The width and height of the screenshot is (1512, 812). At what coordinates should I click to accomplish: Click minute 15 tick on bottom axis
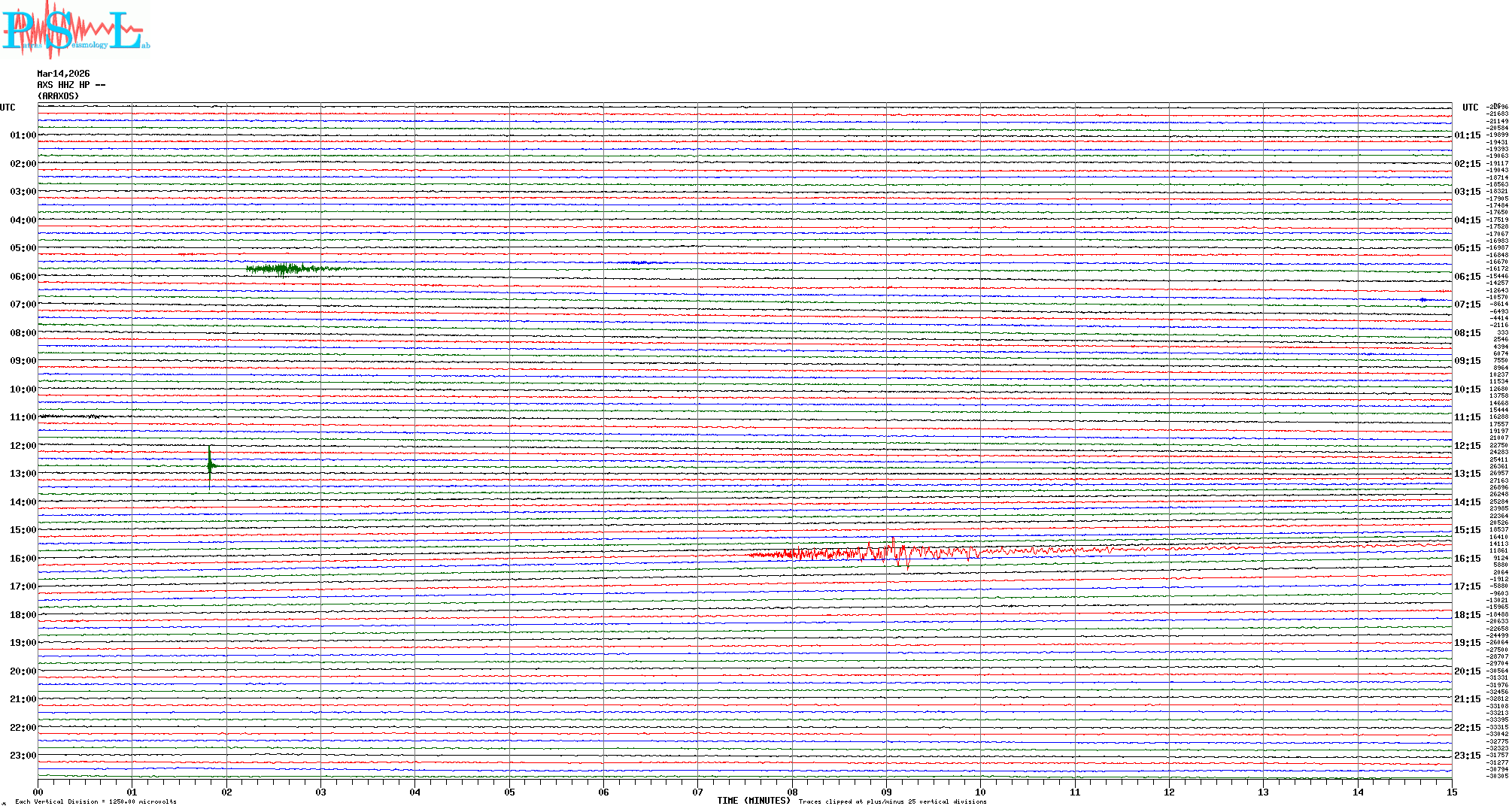[1451, 792]
